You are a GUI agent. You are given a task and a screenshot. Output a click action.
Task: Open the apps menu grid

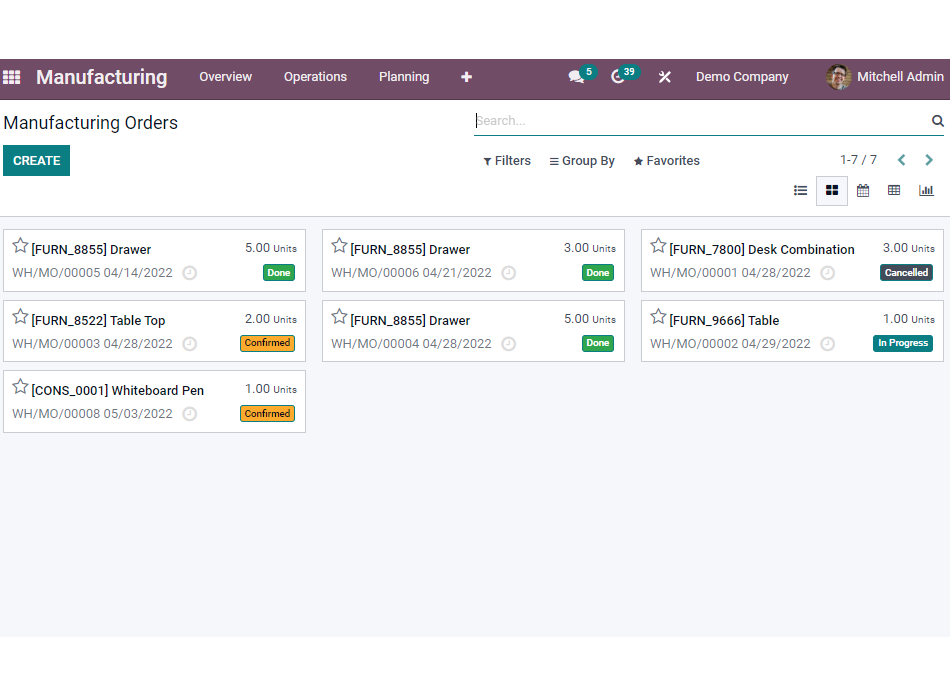12,77
